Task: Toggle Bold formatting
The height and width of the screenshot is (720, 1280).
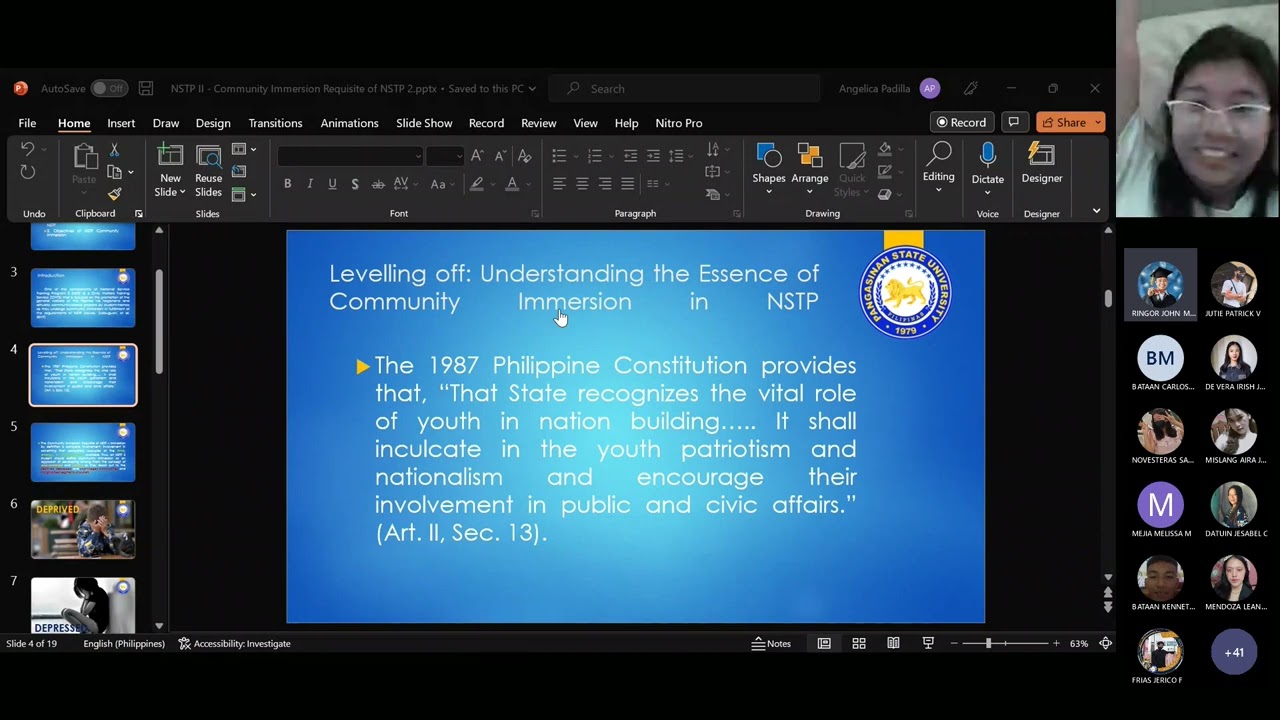Action: click(287, 184)
